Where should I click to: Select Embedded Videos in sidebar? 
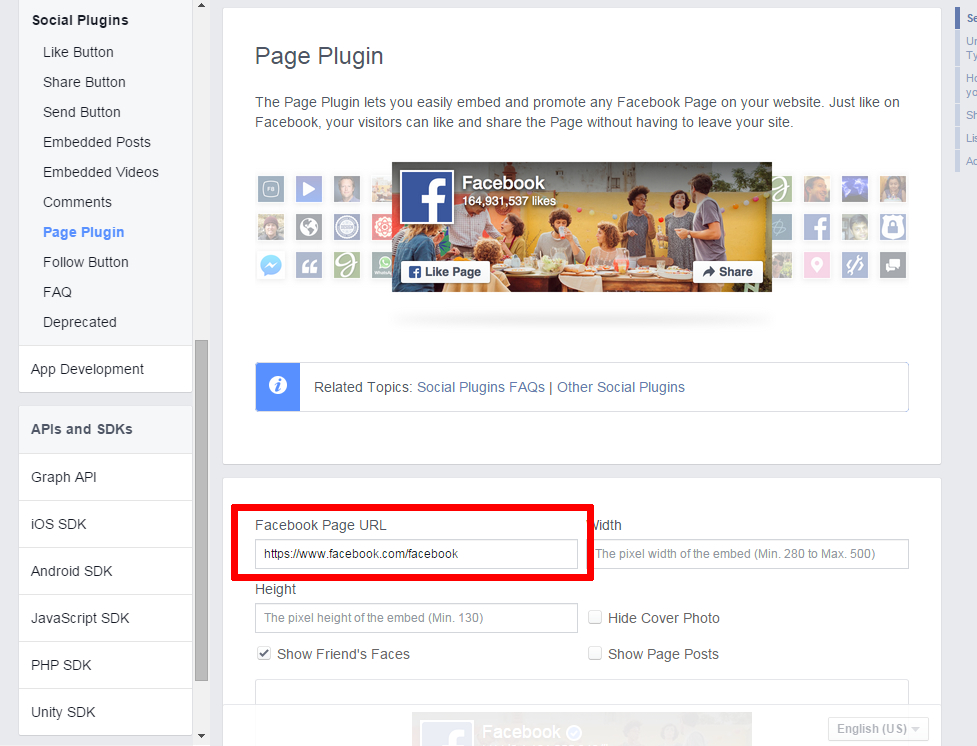click(x=101, y=172)
